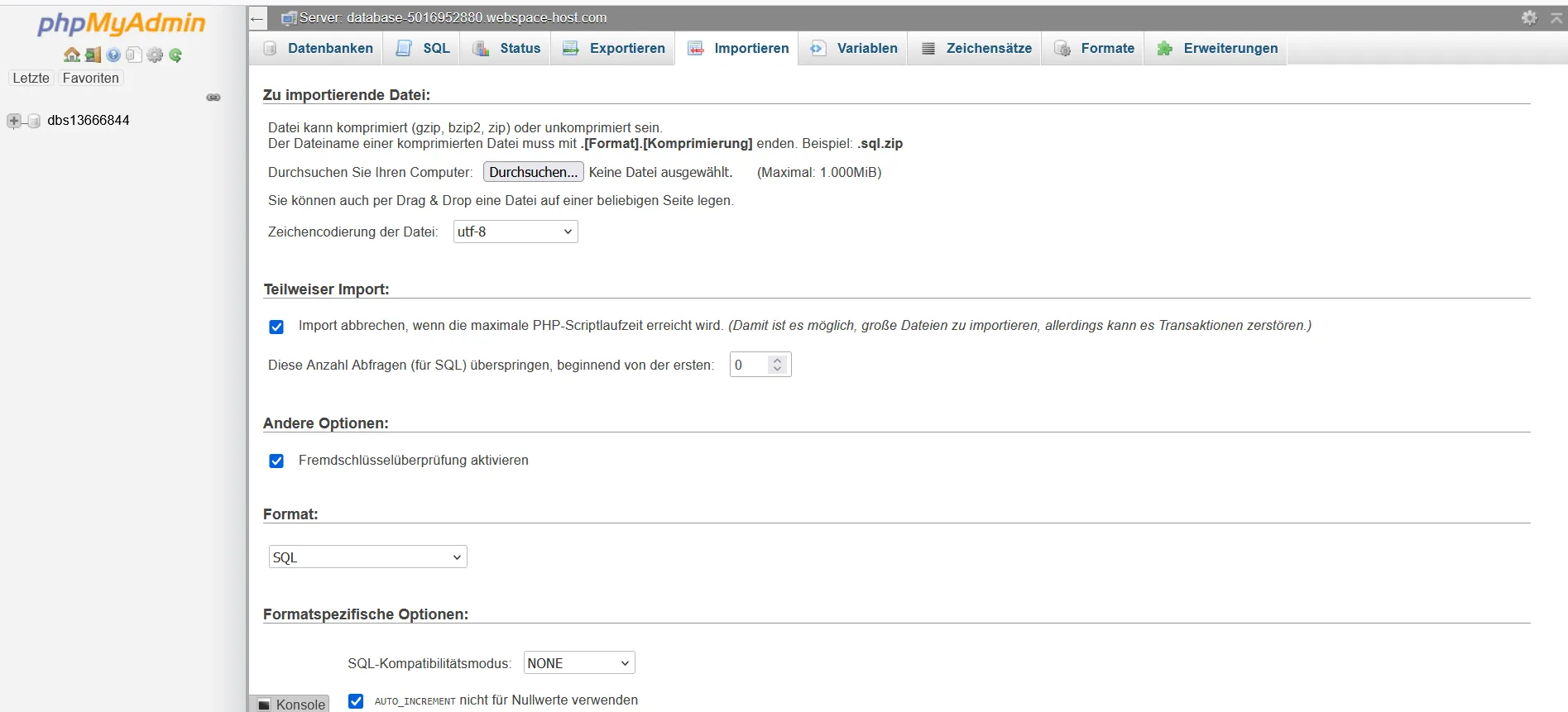Click 'Keine Datei ausgewählt.' text
The image size is (1568, 712).
pos(661,172)
